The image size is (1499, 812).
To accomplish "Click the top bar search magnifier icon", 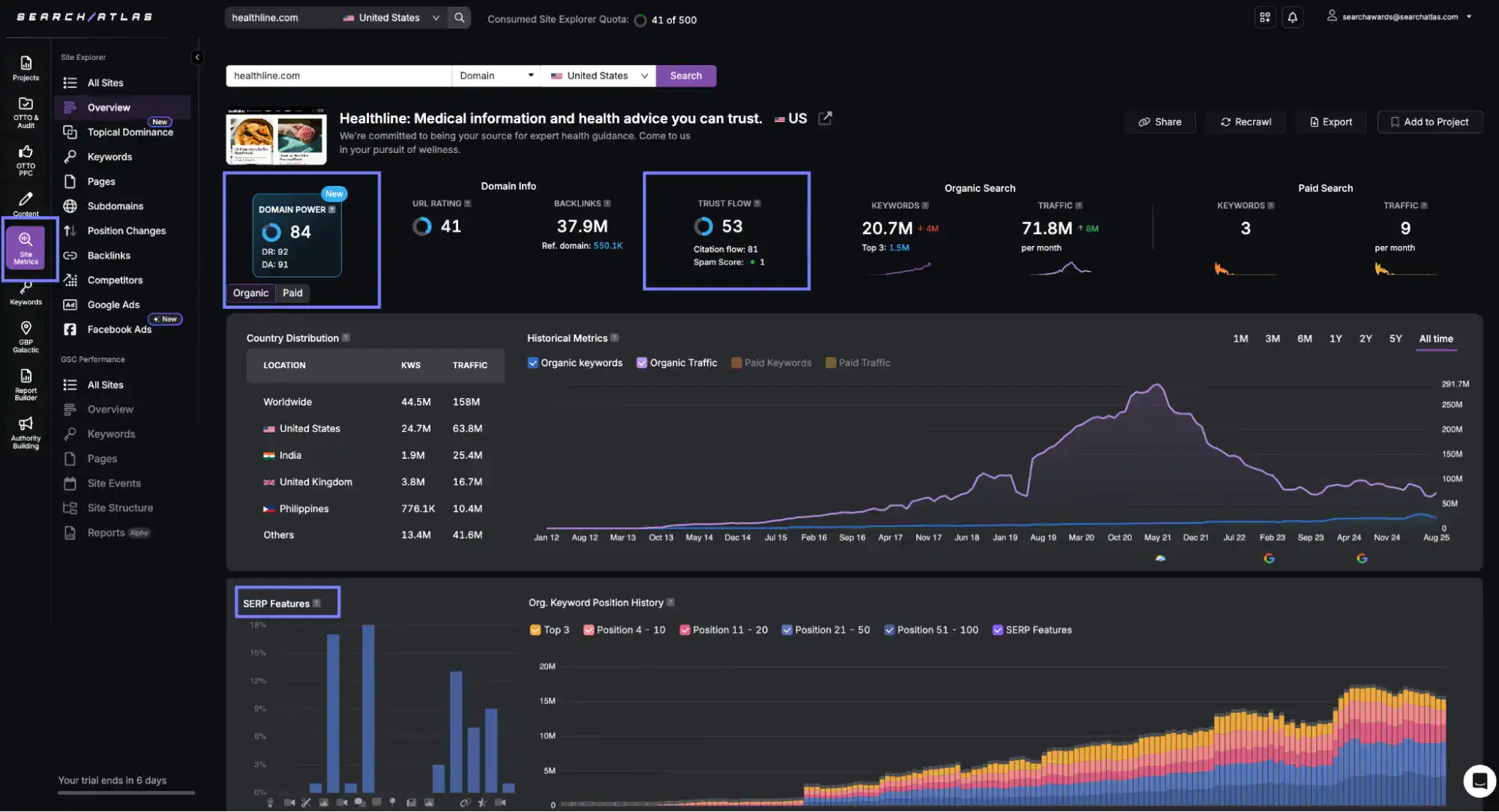I will click(x=459, y=17).
